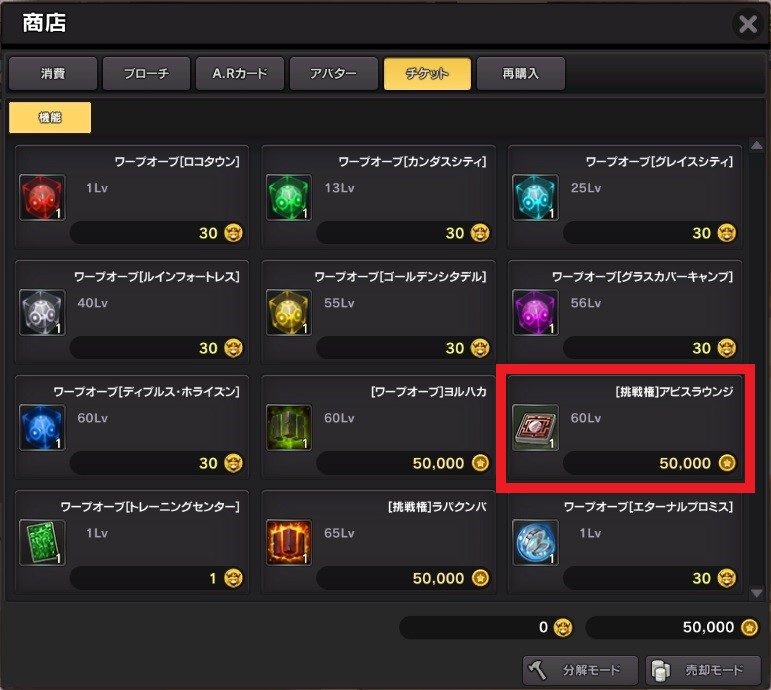The image size is (771, 690).
Task: Select the green カンダスシティ warp orb icon
Action: 289,197
